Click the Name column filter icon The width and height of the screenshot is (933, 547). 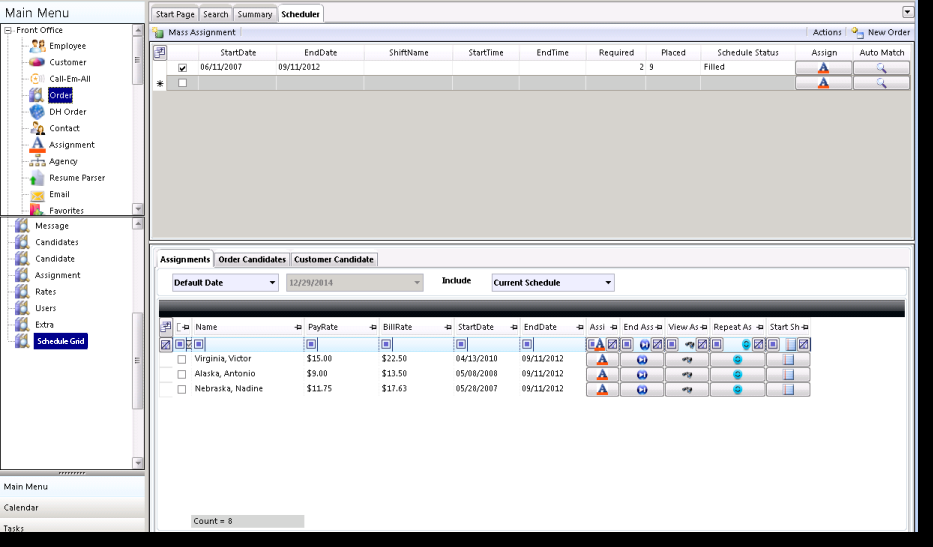pos(199,344)
